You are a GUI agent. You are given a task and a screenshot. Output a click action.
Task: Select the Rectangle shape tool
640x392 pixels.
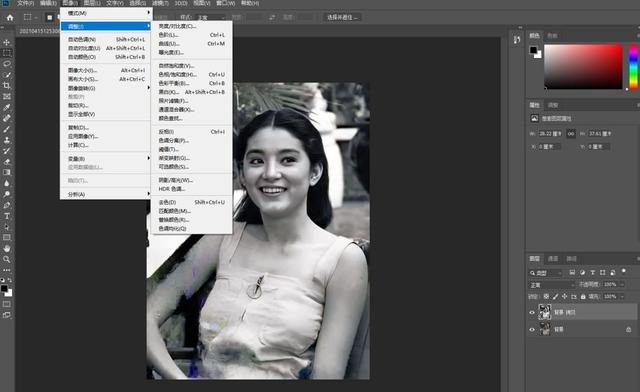7,237
